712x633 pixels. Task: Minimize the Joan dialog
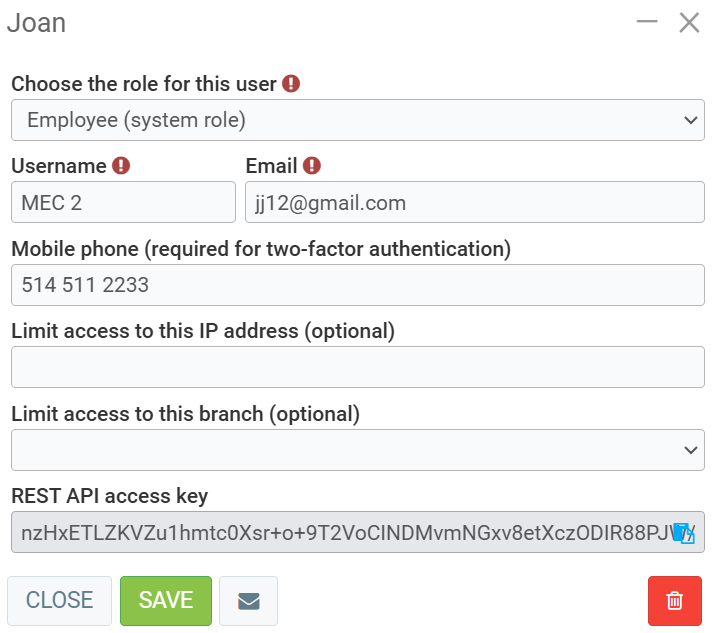tap(647, 22)
